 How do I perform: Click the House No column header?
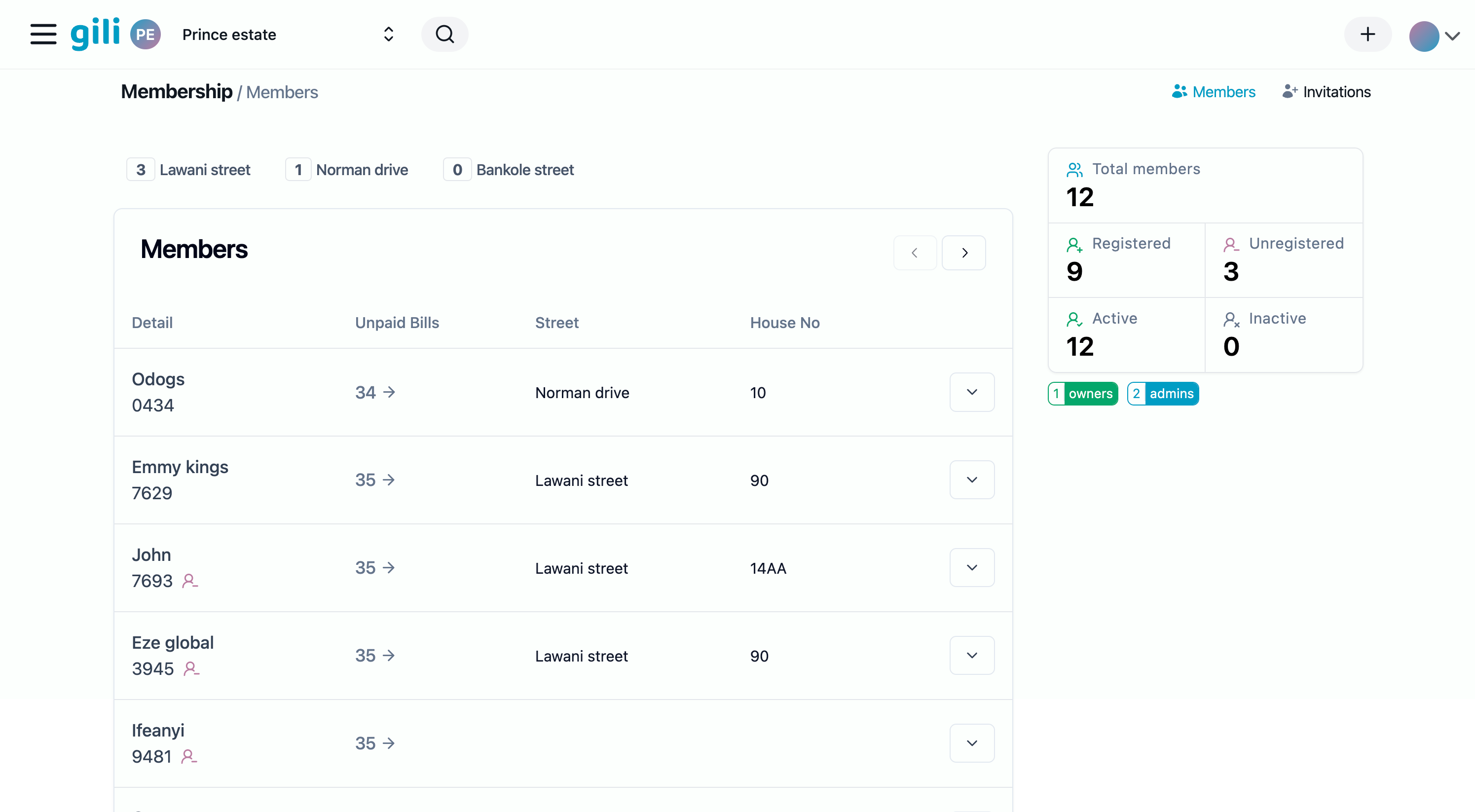[784, 323]
